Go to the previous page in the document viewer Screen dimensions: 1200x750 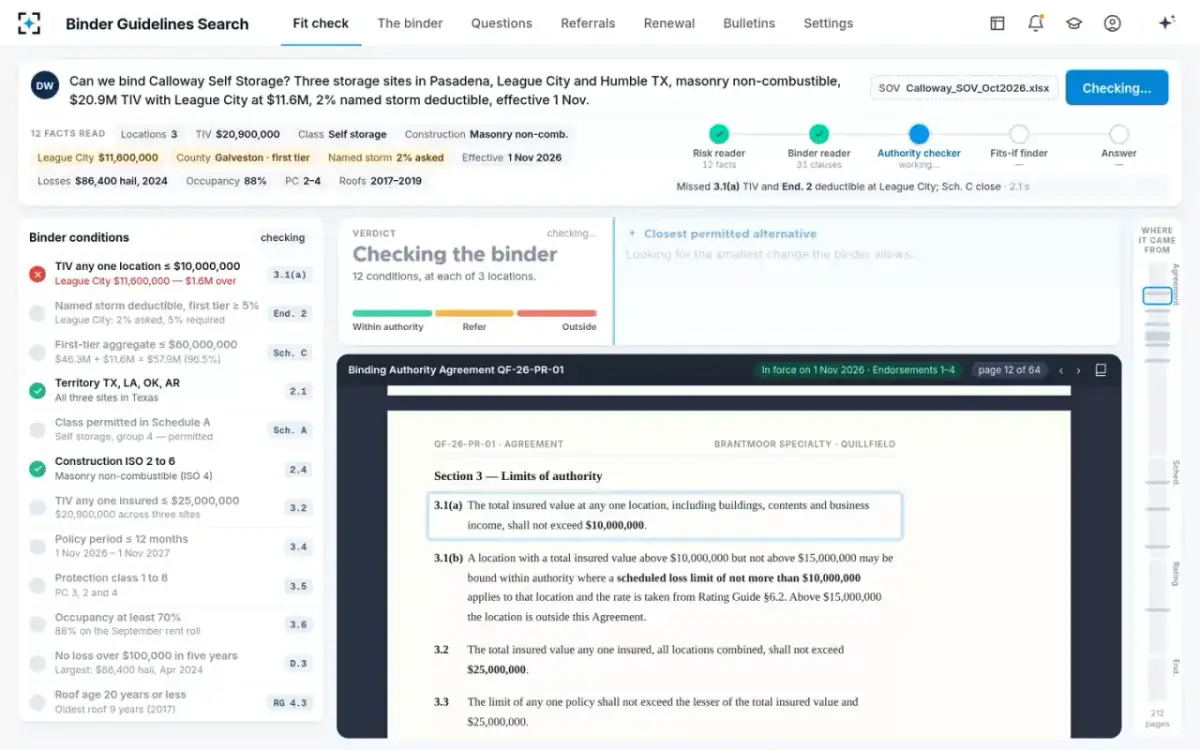[1061, 371]
